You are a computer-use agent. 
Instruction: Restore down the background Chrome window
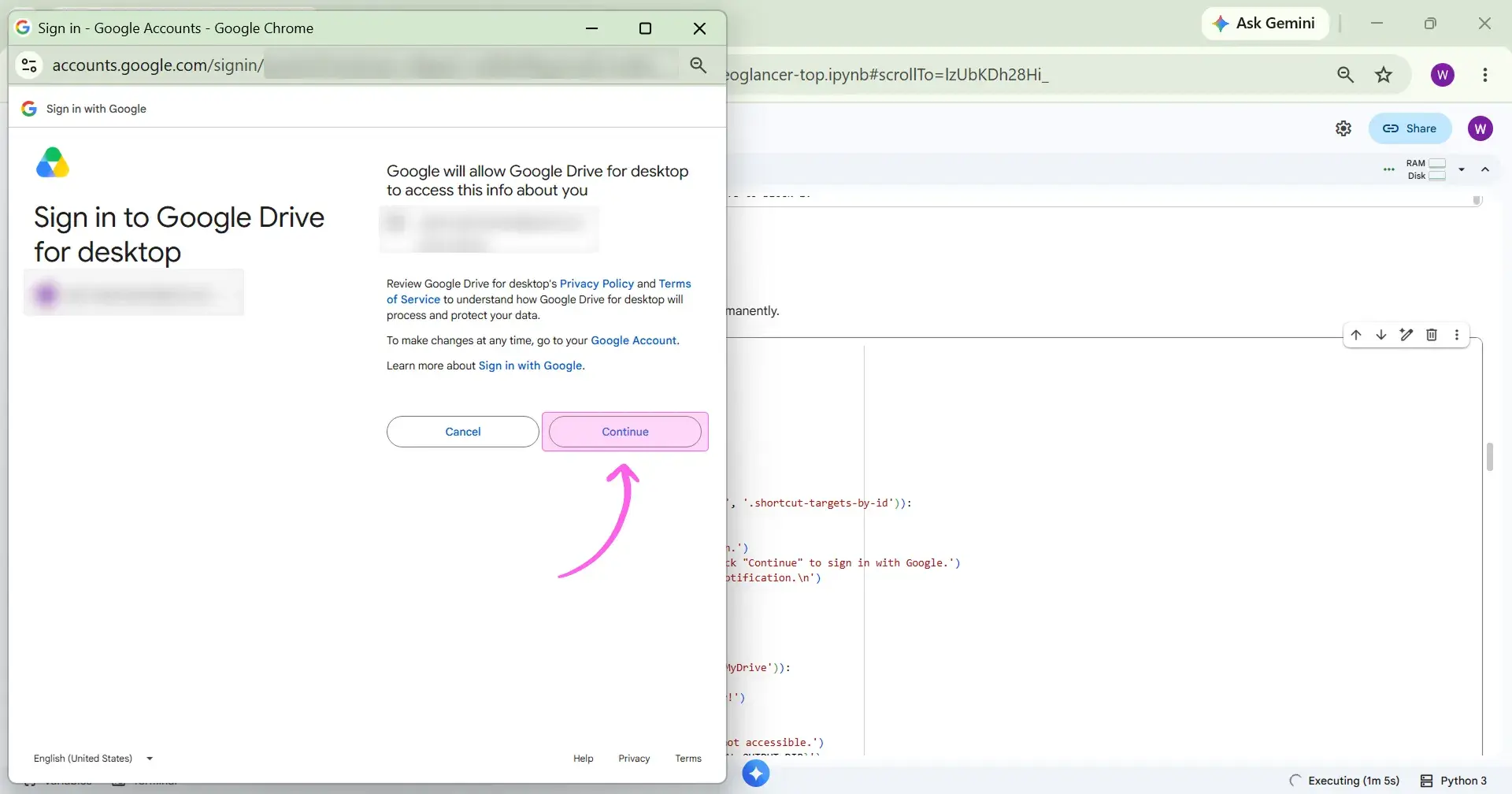[x=1430, y=24]
